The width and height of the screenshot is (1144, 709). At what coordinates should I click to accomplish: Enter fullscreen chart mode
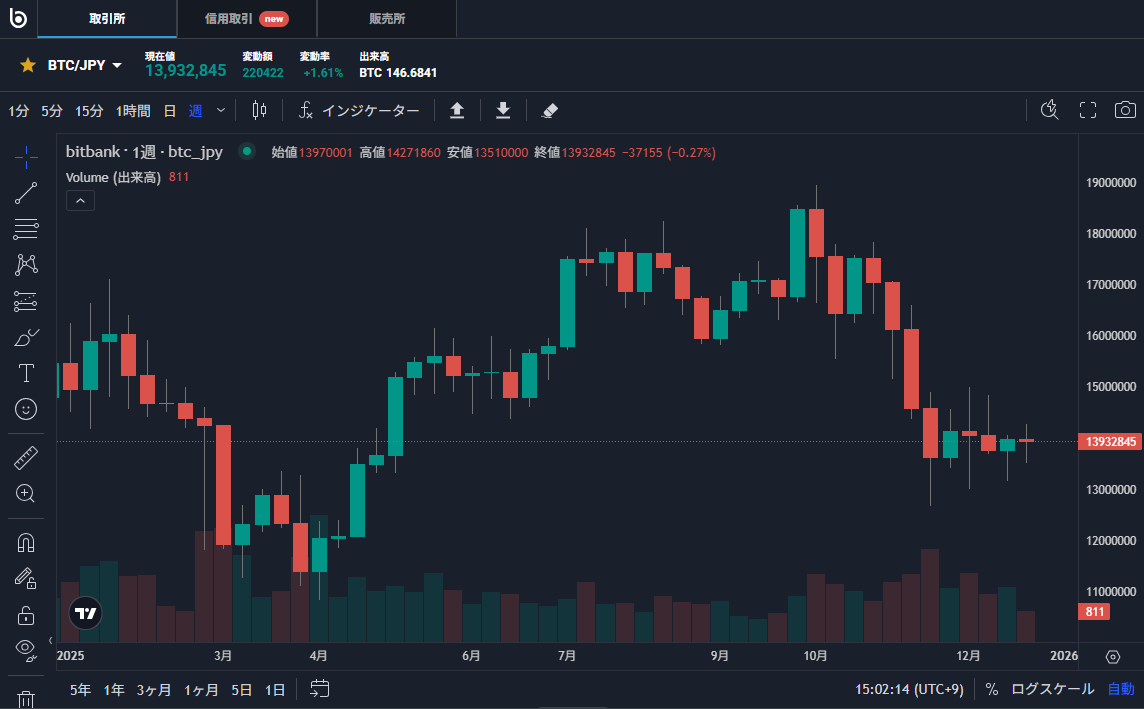click(x=1088, y=110)
